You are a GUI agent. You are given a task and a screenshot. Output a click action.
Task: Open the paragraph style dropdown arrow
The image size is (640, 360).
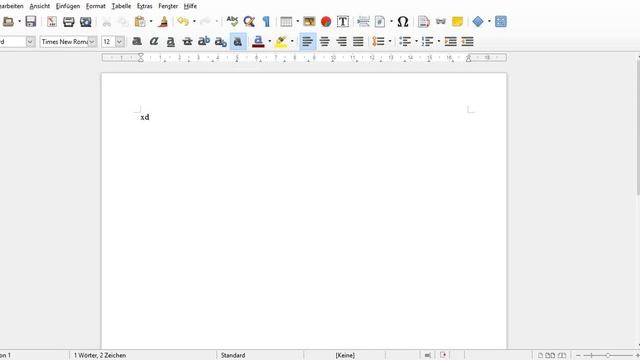[30, 42]
